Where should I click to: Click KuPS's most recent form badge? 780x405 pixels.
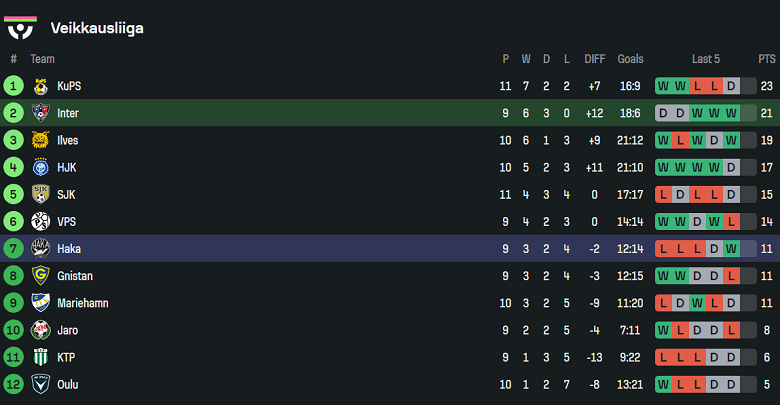coord(732,86)
